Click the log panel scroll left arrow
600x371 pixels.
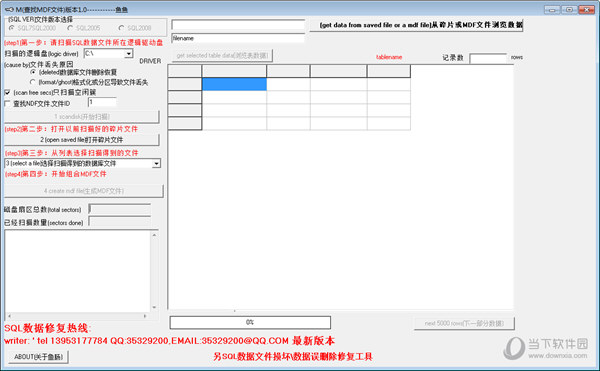click(9, 316)
